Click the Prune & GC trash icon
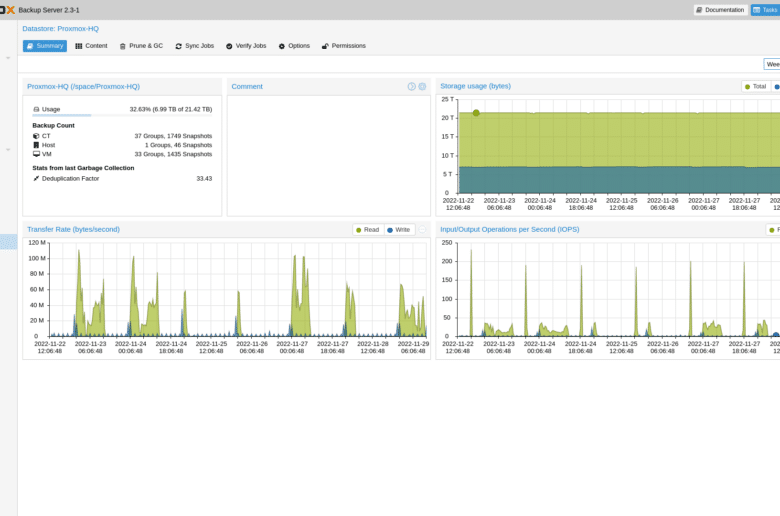 click(x=122, y=46)
